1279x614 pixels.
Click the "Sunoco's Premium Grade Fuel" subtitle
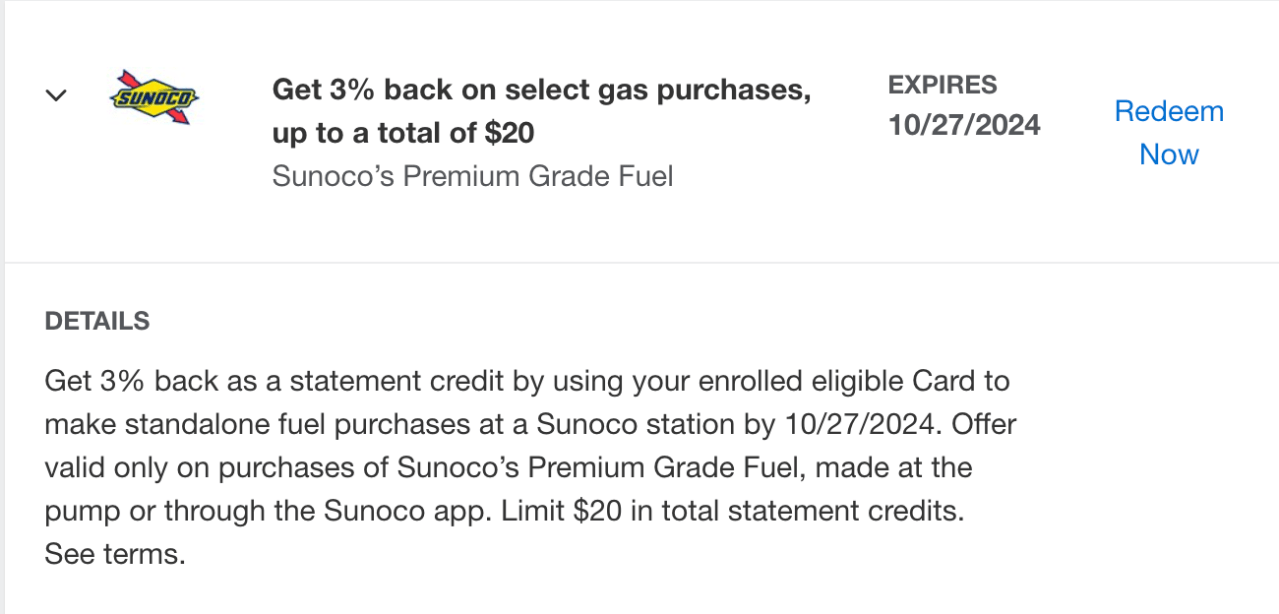pos(472,177)
